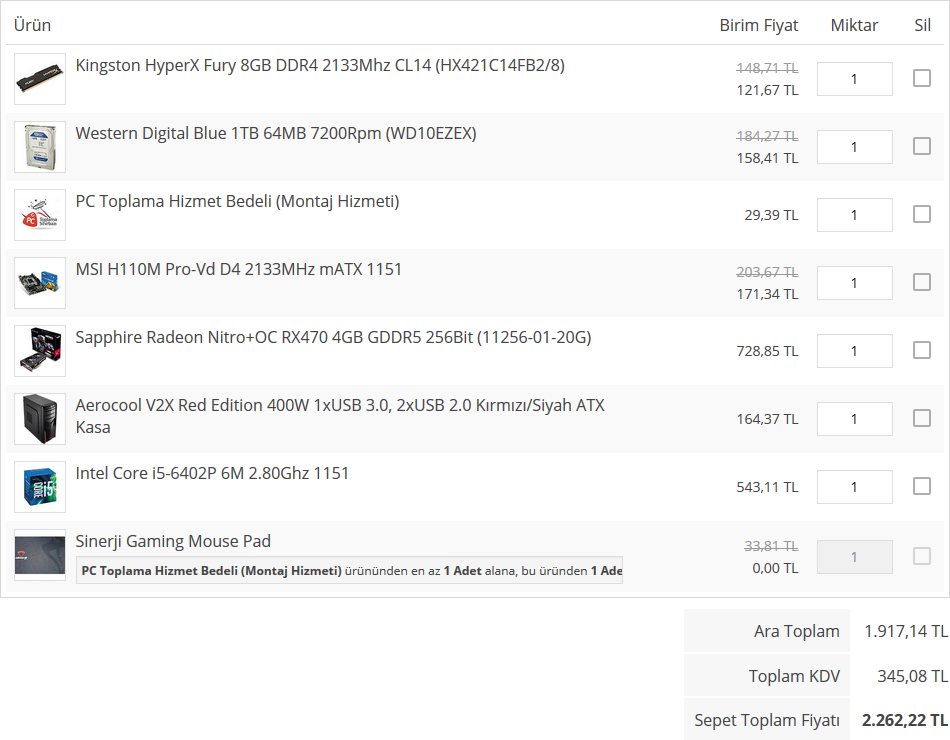Click the Birim Fiyat column header

click(759, 25)
